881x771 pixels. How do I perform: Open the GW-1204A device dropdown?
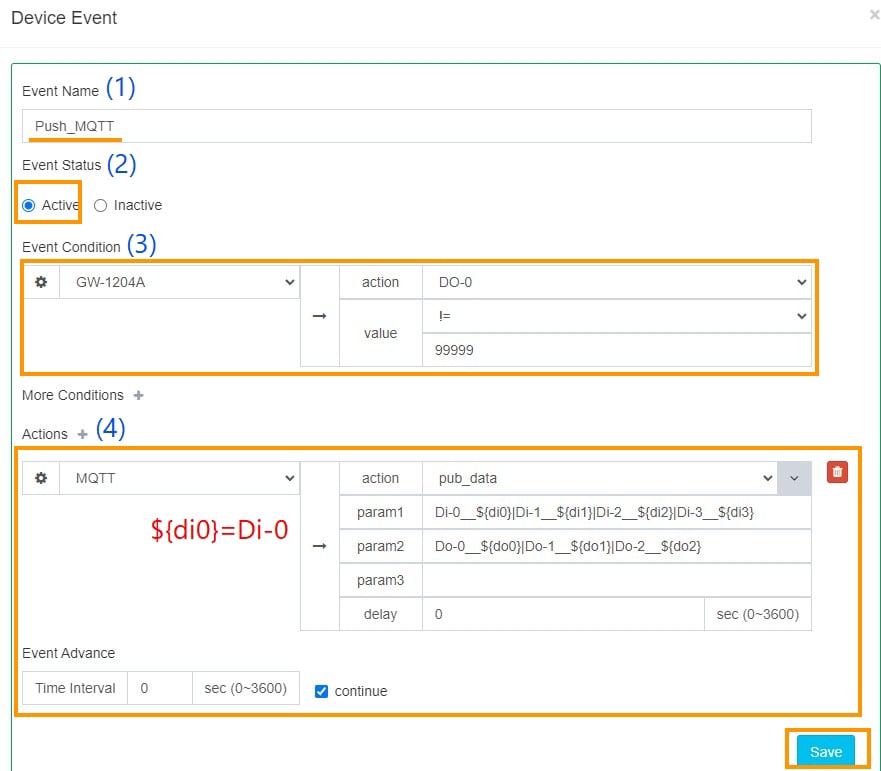180,283
